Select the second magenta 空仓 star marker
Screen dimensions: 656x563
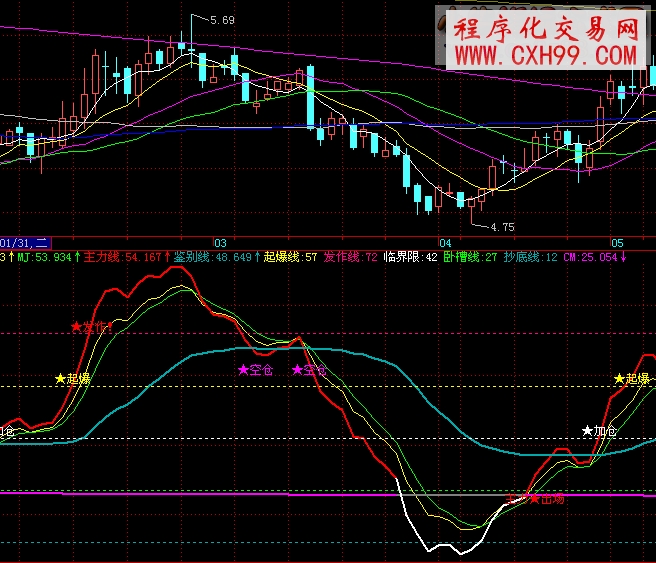309,370
